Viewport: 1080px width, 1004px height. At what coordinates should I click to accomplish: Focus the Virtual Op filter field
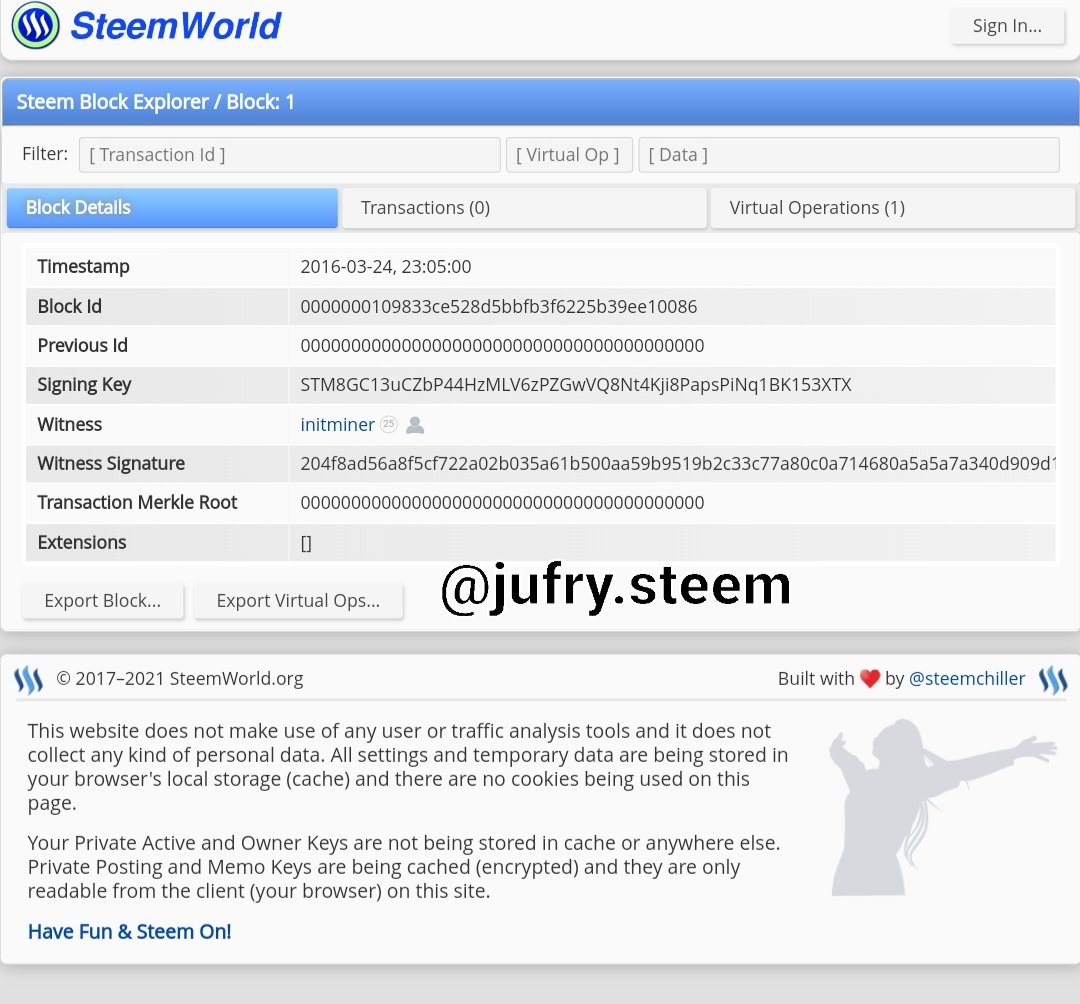569,155
